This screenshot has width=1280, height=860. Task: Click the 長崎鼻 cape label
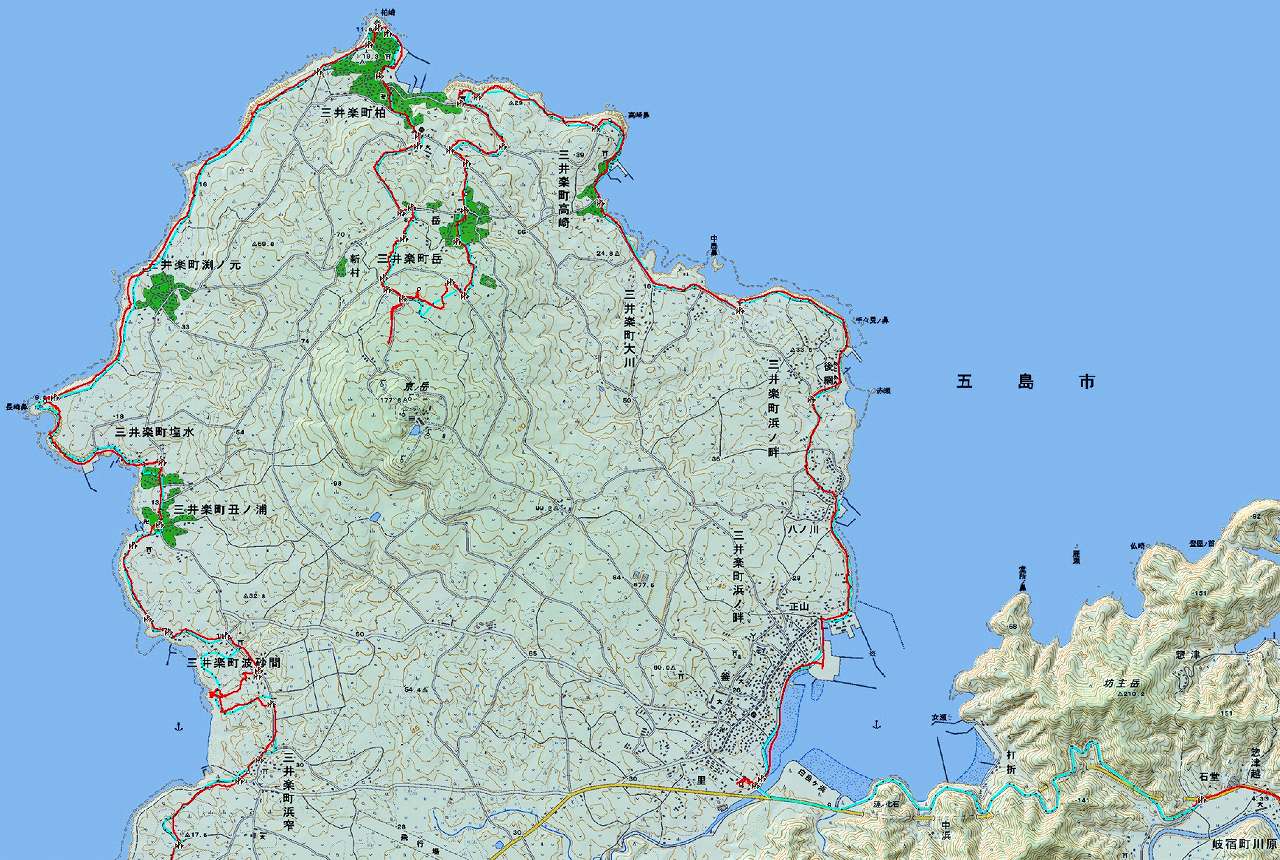point(17,407)
